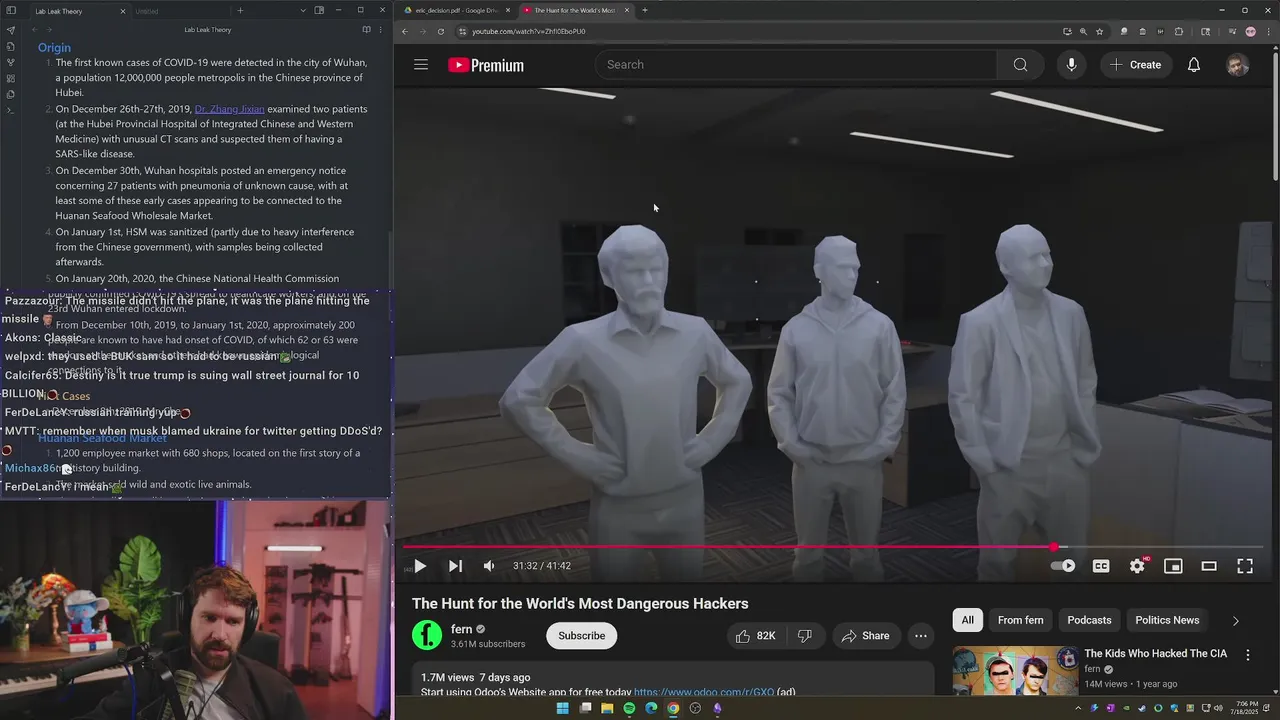
Task: Filter suggestions by Podcasts chip
Action: (x=1089, y=620)
